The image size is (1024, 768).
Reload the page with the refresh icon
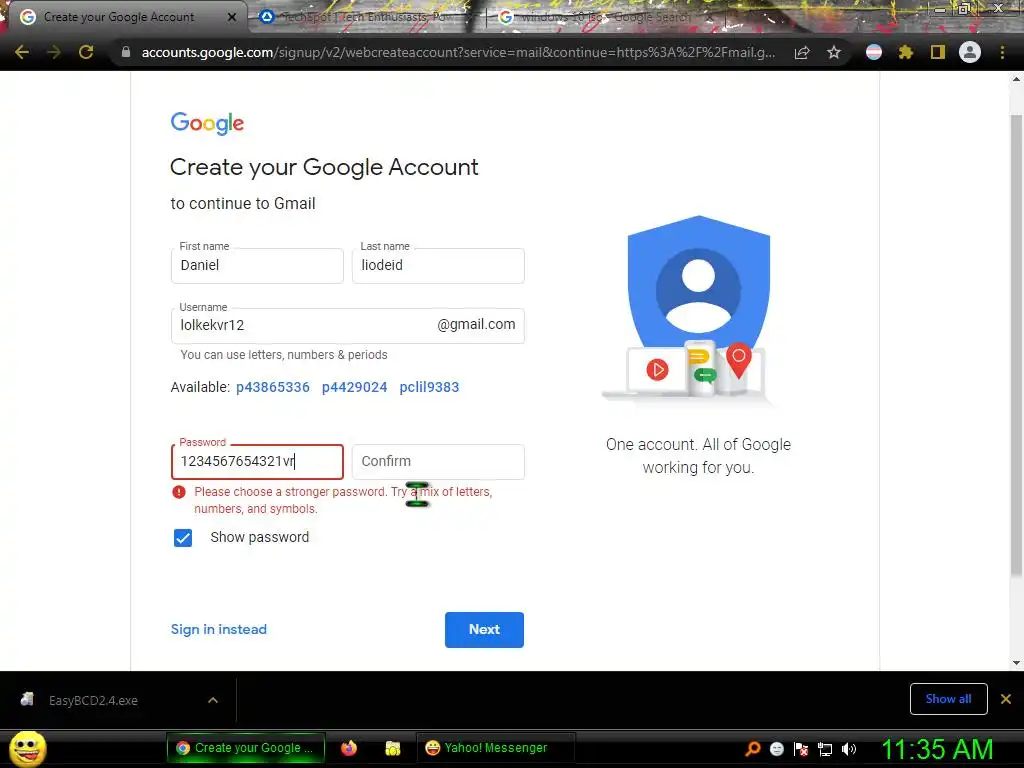tap(86, 52)
